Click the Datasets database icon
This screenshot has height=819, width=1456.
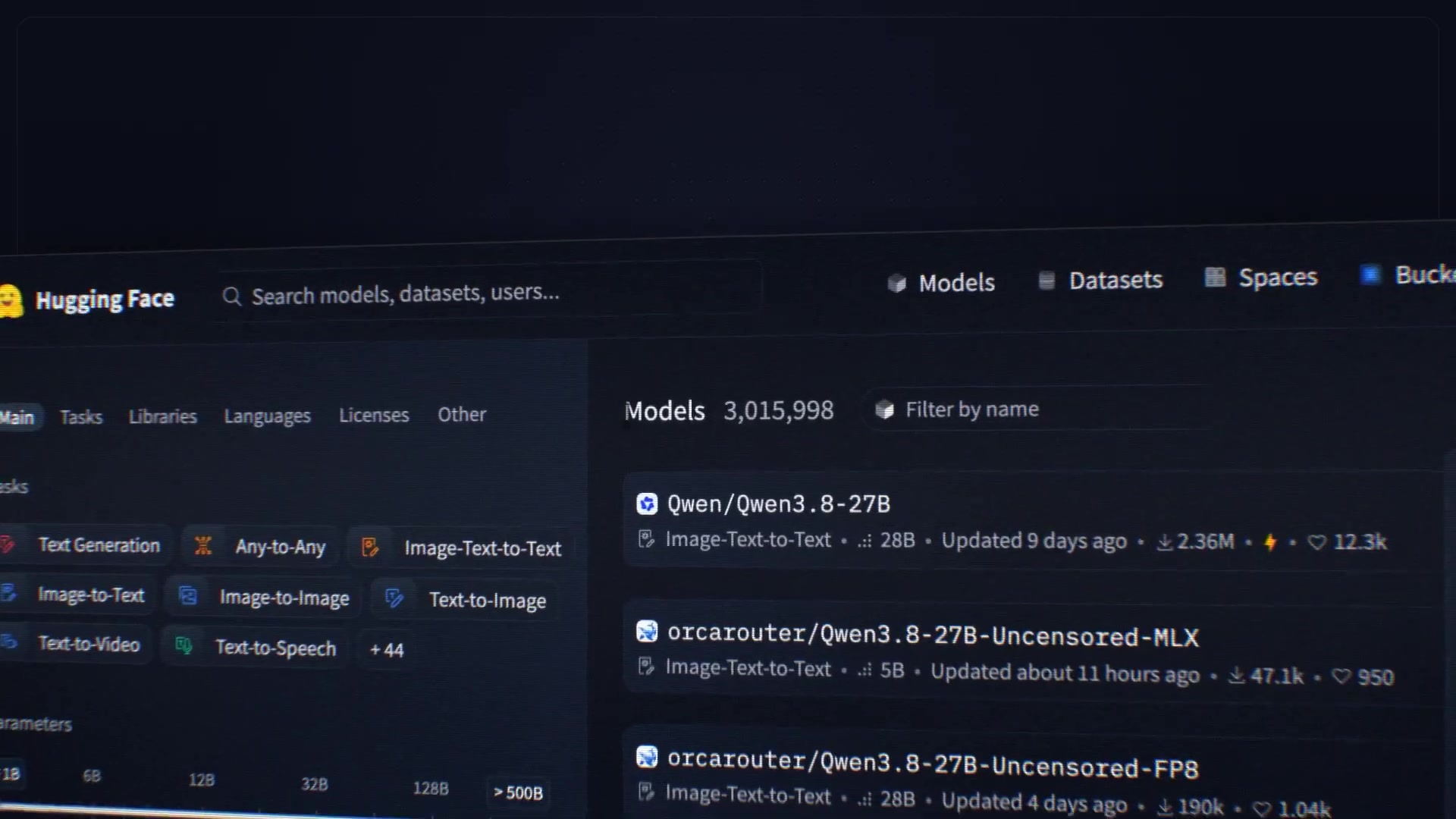tap(1046, 281)
